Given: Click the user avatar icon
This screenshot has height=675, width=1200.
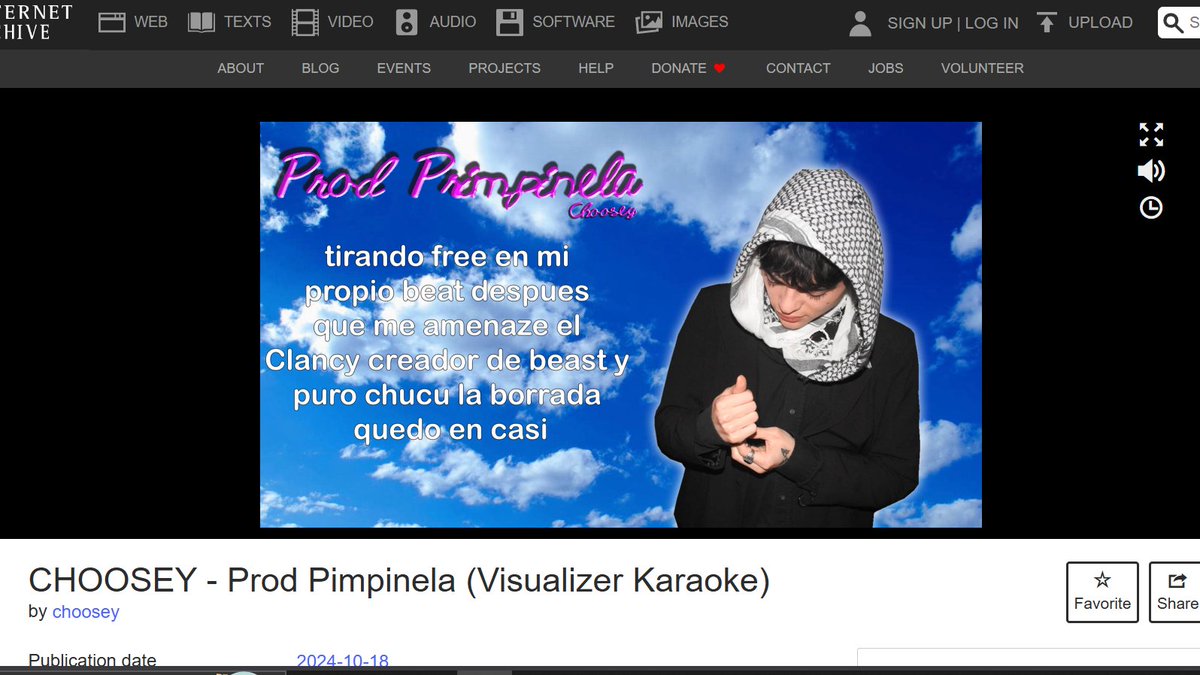Looking at the screenshot, I should coord(860,23).
